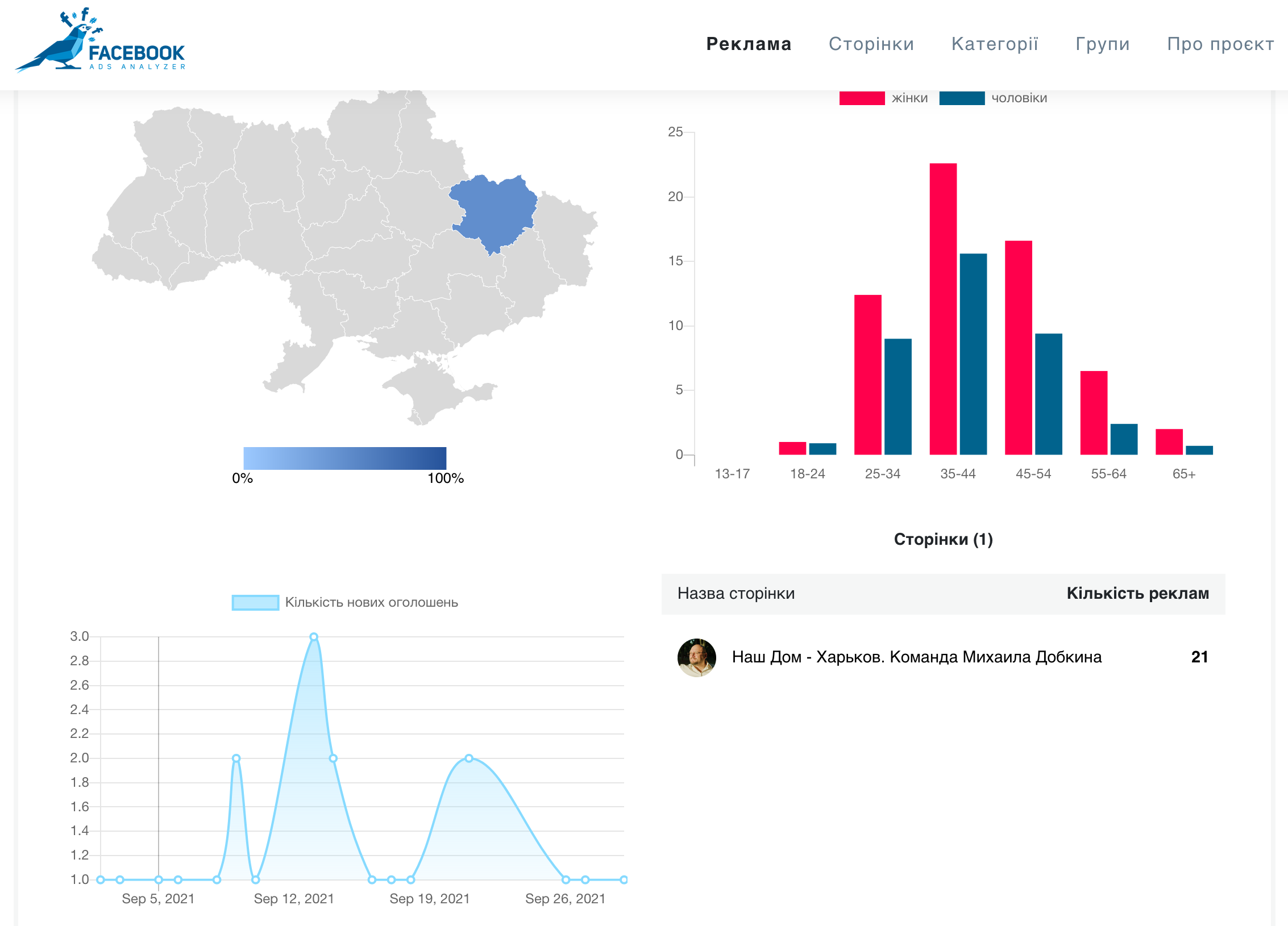
Task: Click the tallest red bar for 35-44
Action: [x=943, y=308]
